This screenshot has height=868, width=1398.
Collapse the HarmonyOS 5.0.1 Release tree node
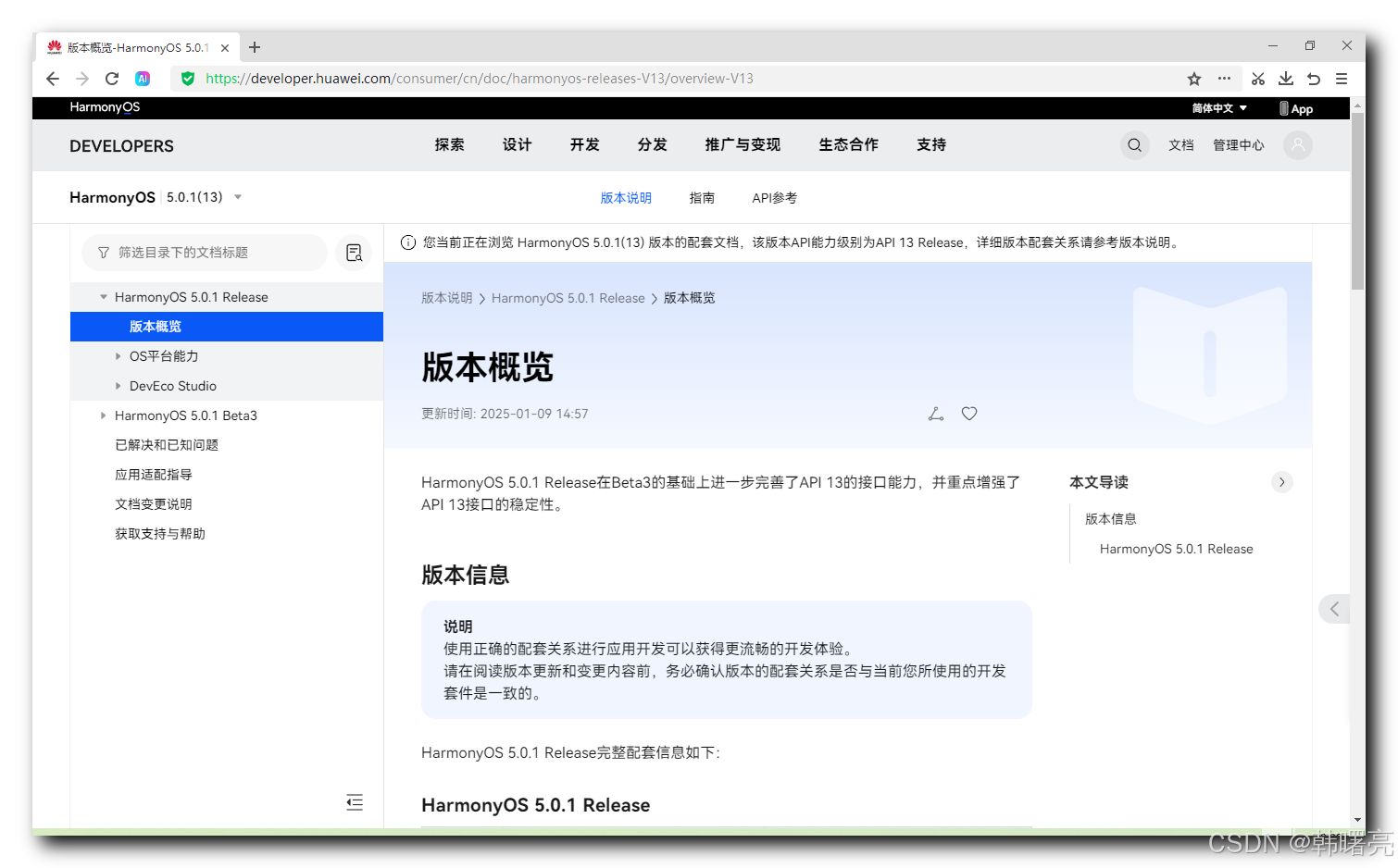[104, 297]
